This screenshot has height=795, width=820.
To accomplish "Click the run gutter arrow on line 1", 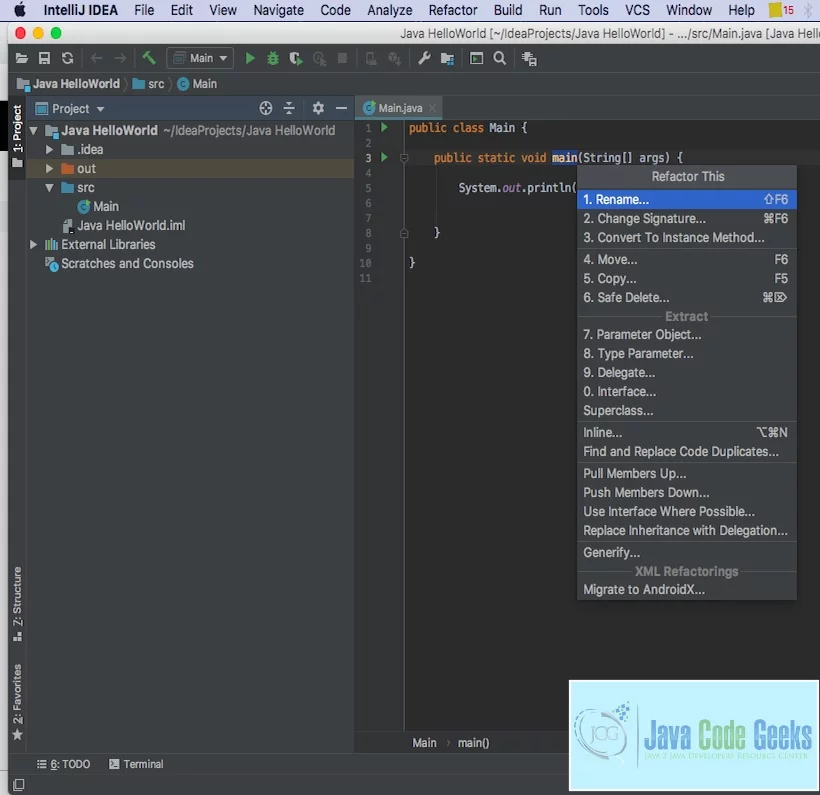I will point(384,127).
